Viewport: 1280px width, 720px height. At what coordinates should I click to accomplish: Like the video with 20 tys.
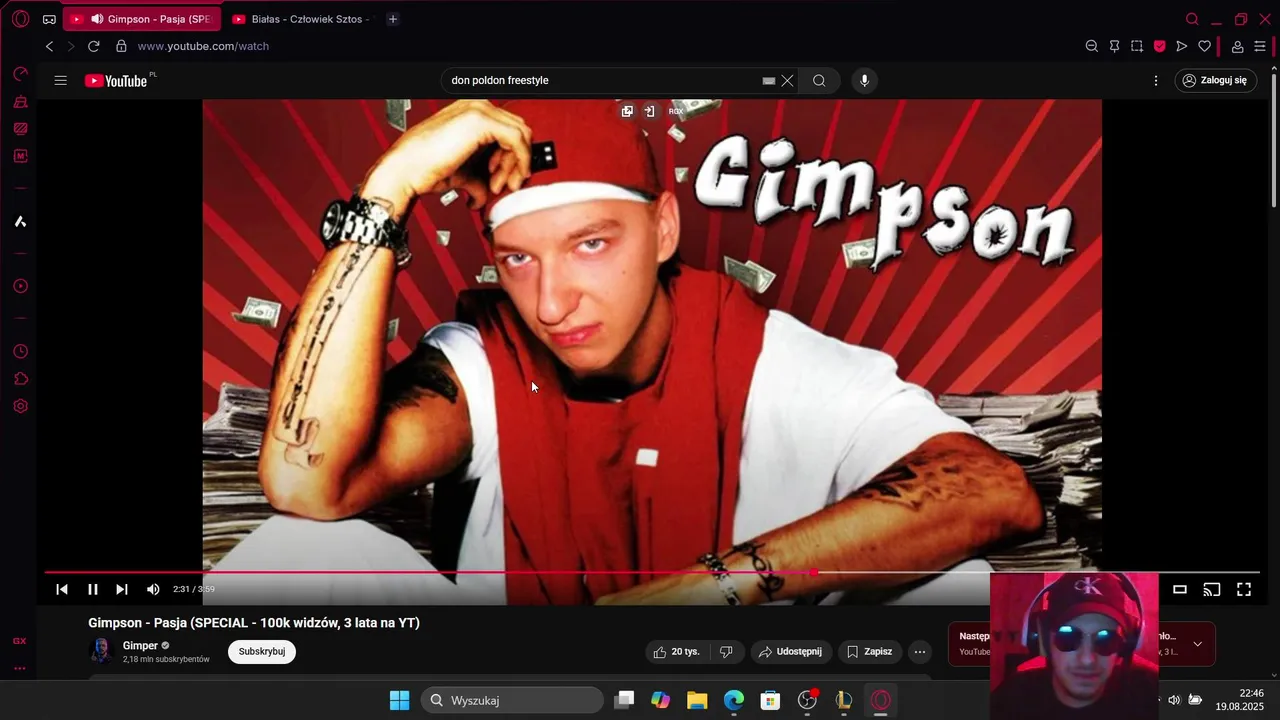point(677,652)
